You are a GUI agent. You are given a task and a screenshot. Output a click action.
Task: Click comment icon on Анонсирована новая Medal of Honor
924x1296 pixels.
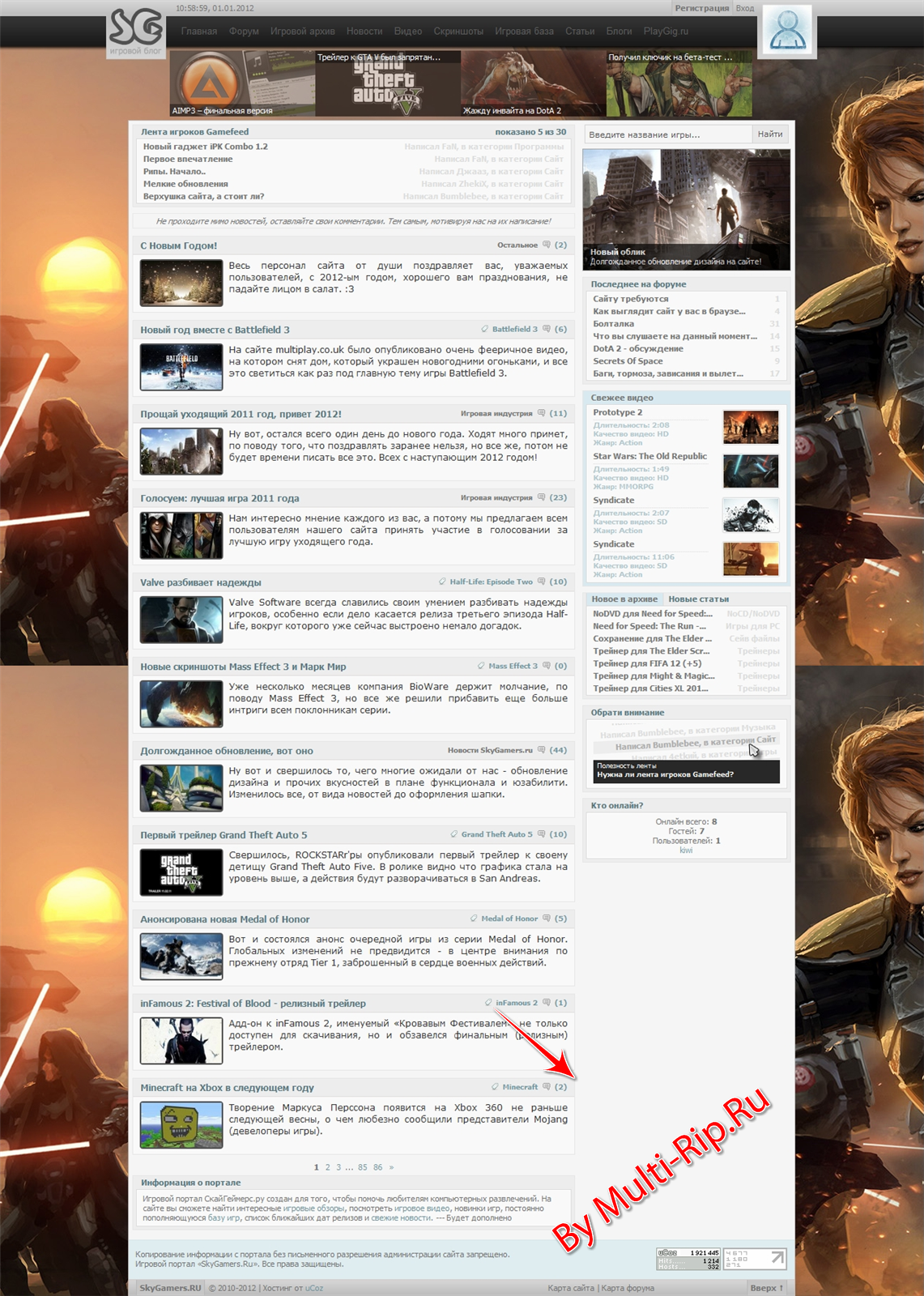(x=547, y=919)
